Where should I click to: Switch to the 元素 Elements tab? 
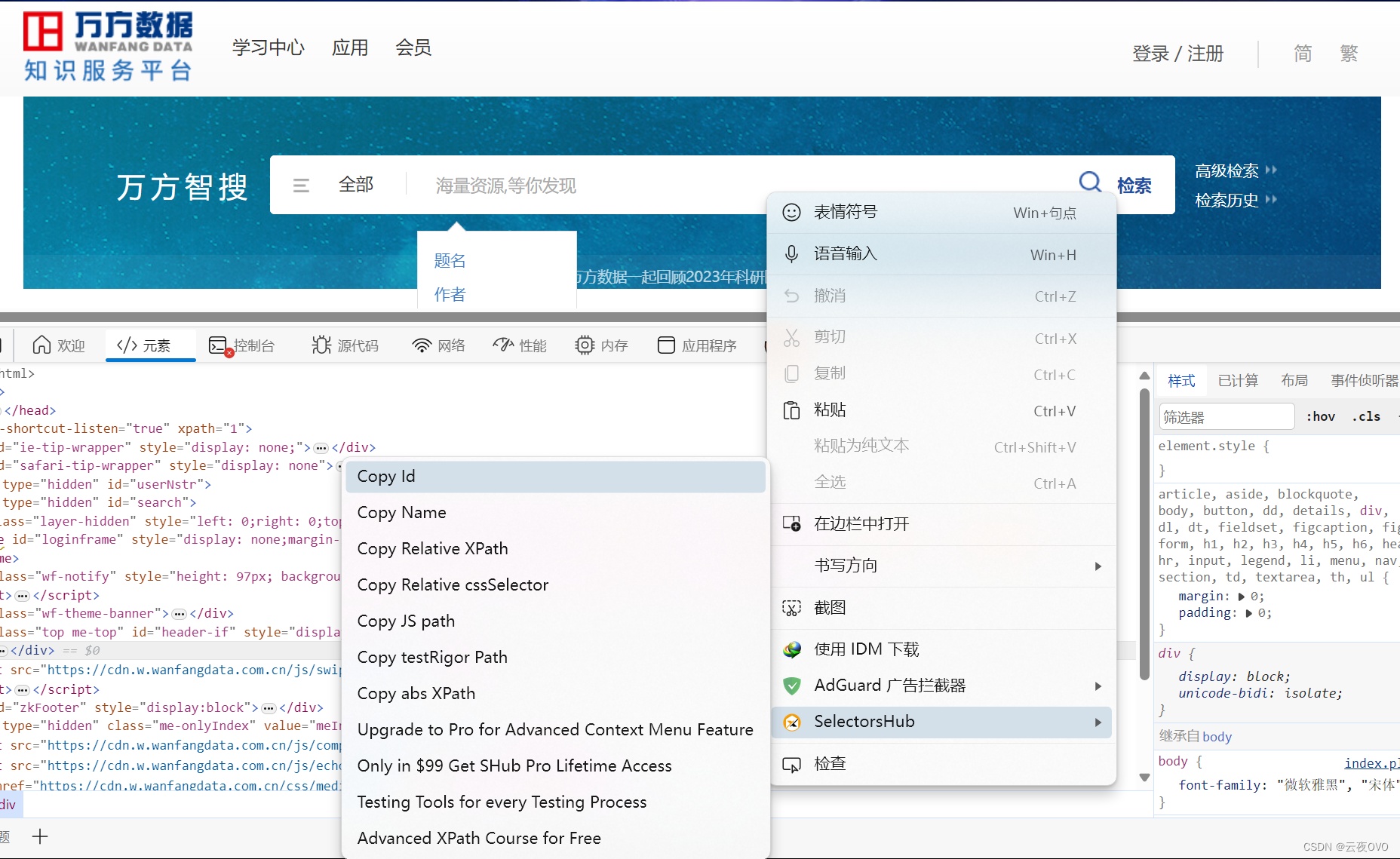[x=150, y=345]
